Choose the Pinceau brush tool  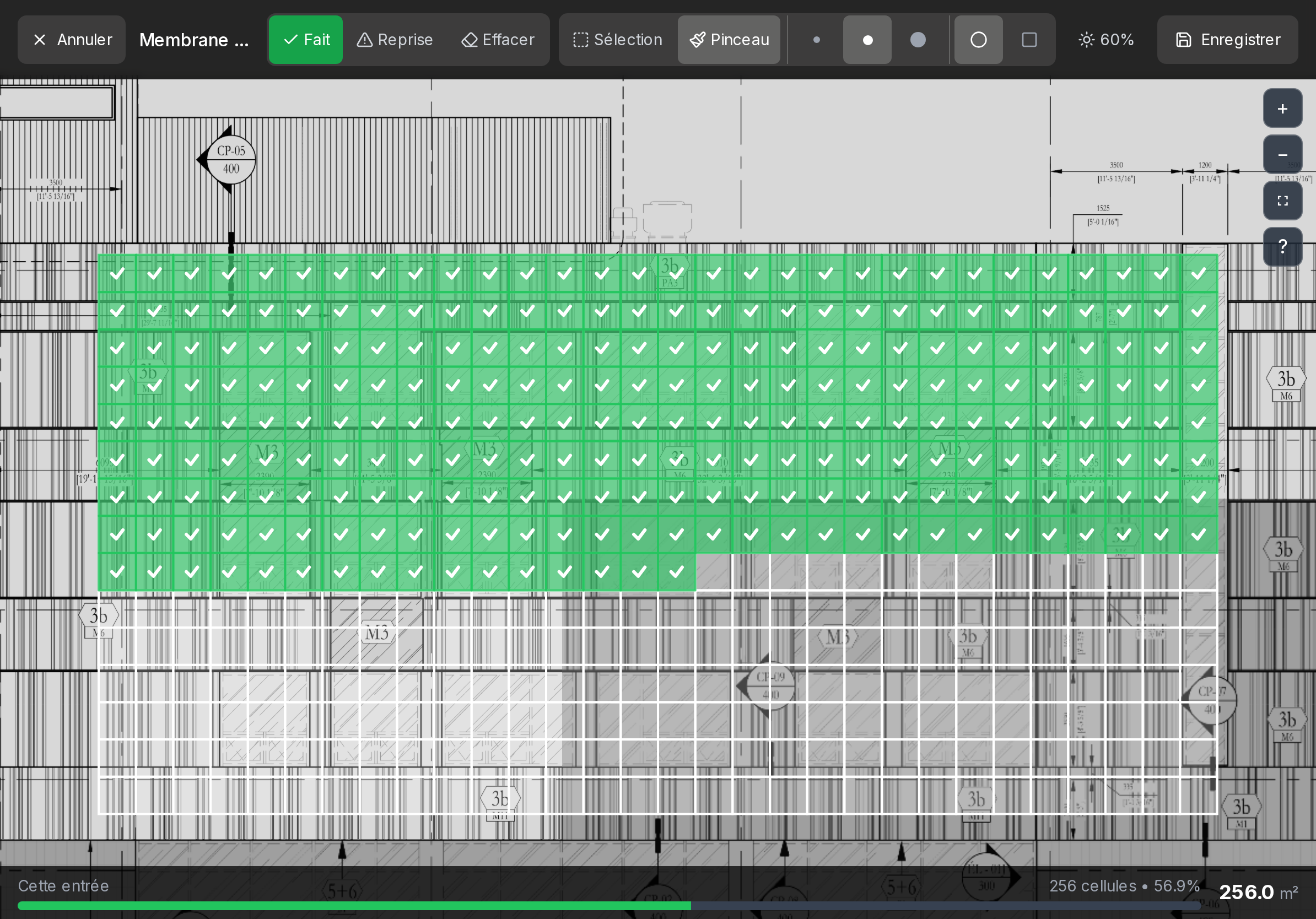pos(729,40)
